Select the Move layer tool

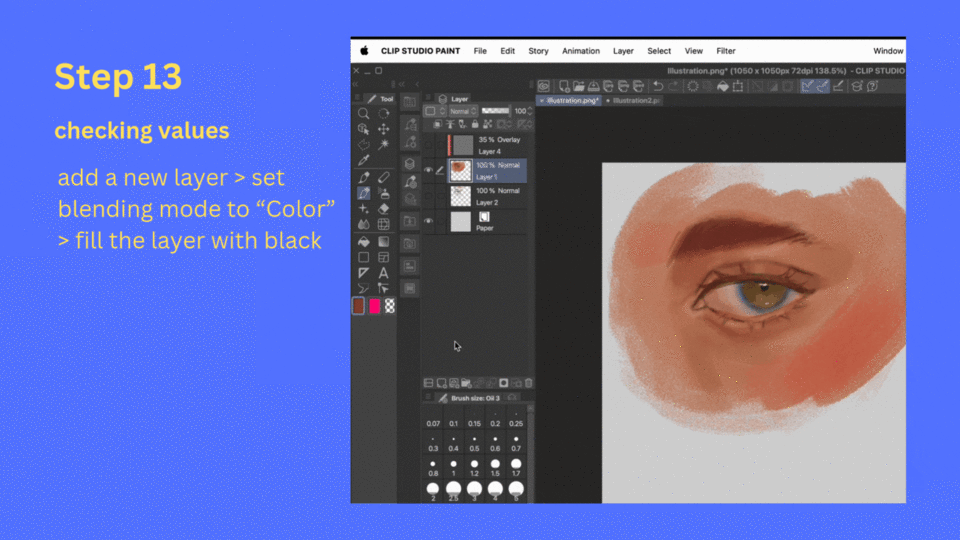384,129
